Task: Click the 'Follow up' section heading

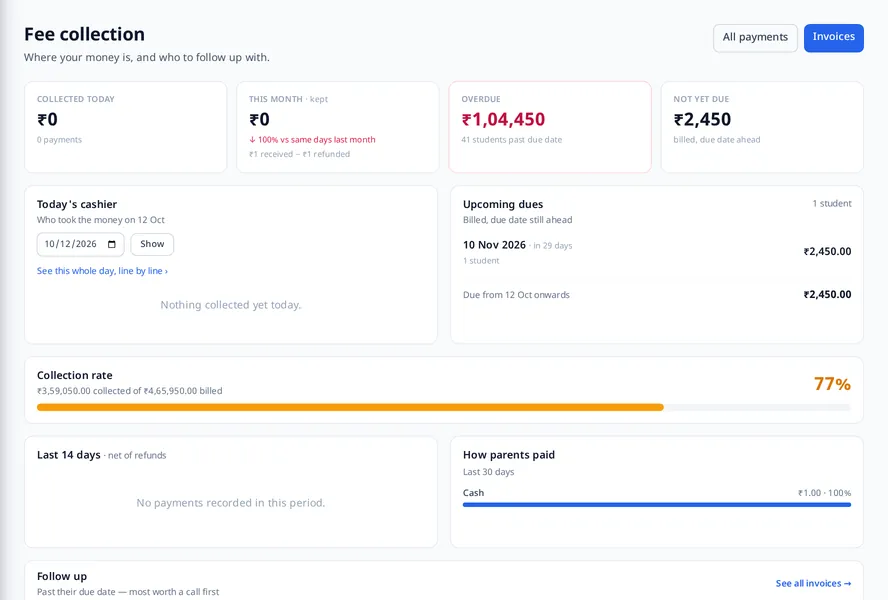Action: (x=62, y=576)
